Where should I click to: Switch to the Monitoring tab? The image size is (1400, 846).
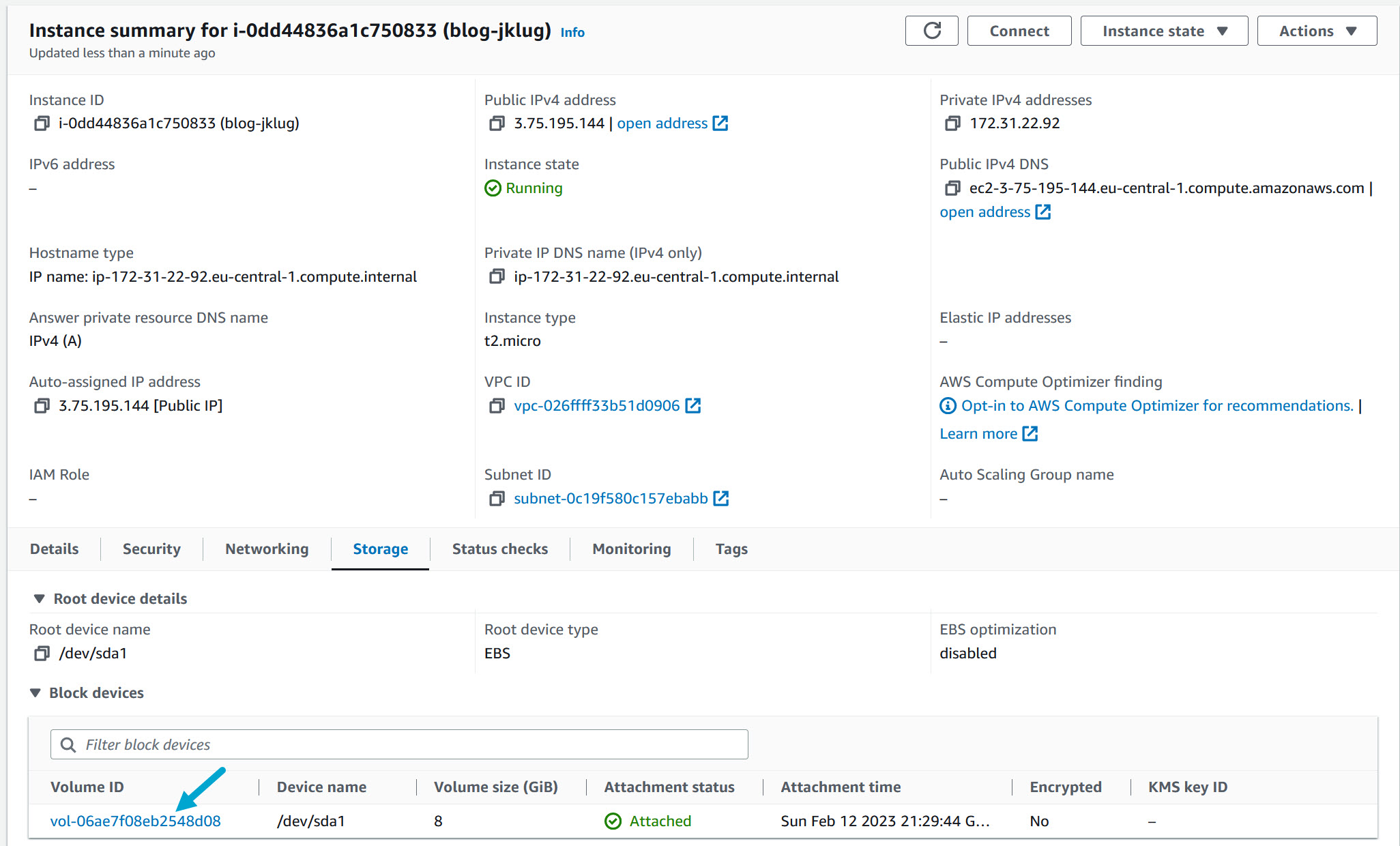click(631, 549)
